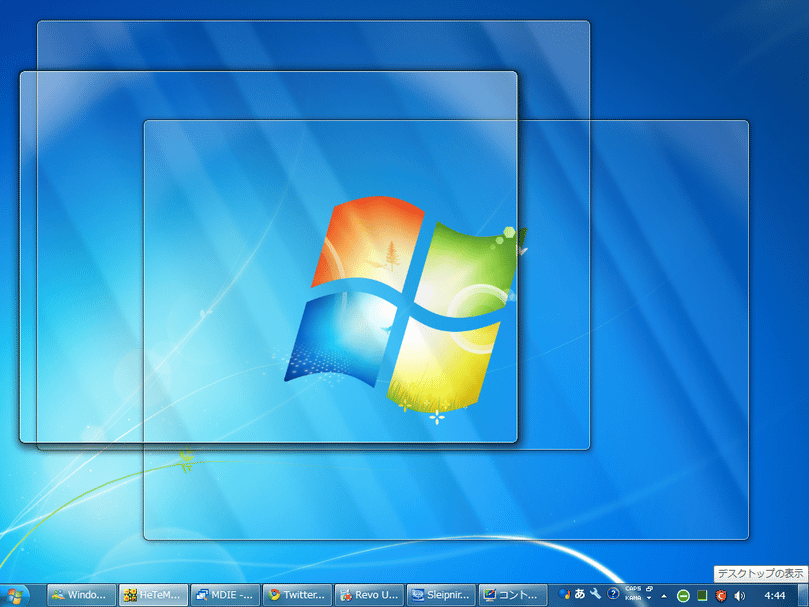Click the green square tray icon
This screenshot has width=809, height=607.
pos(702,596)
